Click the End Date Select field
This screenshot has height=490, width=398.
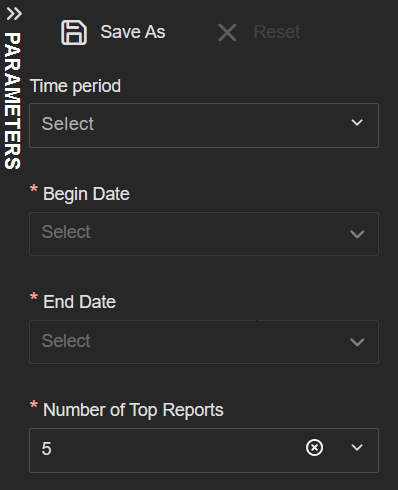point(204,342)
